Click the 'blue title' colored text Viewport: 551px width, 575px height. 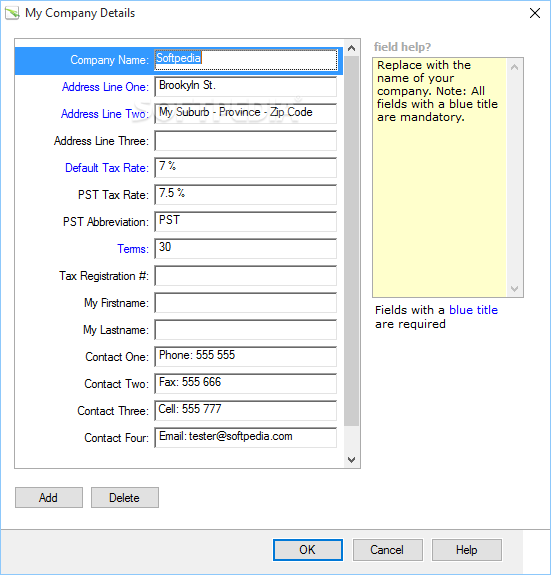coord(473,310)
